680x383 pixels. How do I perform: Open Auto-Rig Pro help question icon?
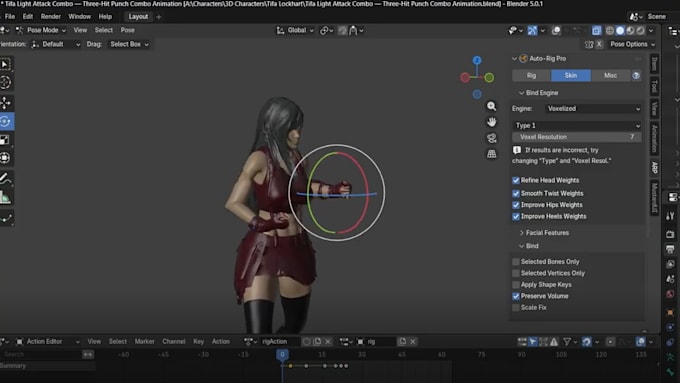[x=636, y=75]
